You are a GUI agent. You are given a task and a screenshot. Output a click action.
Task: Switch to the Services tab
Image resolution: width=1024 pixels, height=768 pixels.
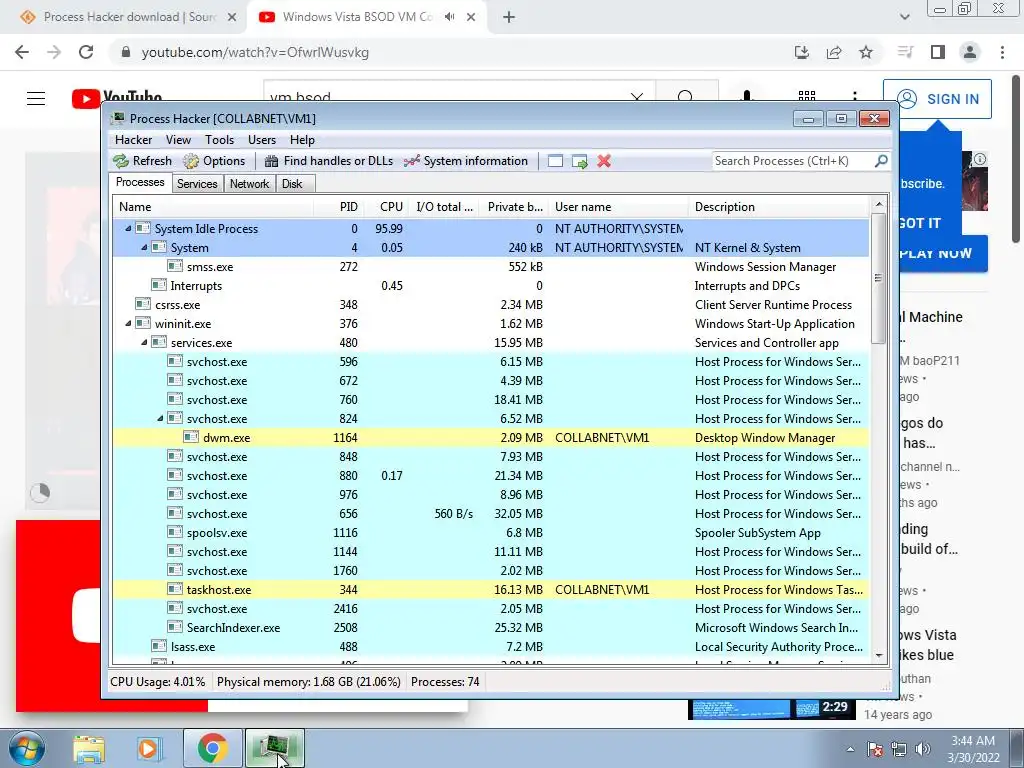click(x=197, y=184)
